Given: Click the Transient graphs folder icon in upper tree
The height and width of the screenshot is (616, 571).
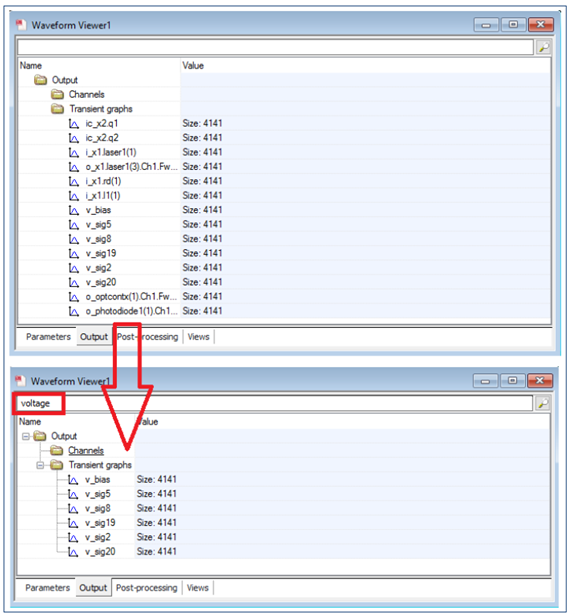Looking at the screenshot, I should 57,109.
